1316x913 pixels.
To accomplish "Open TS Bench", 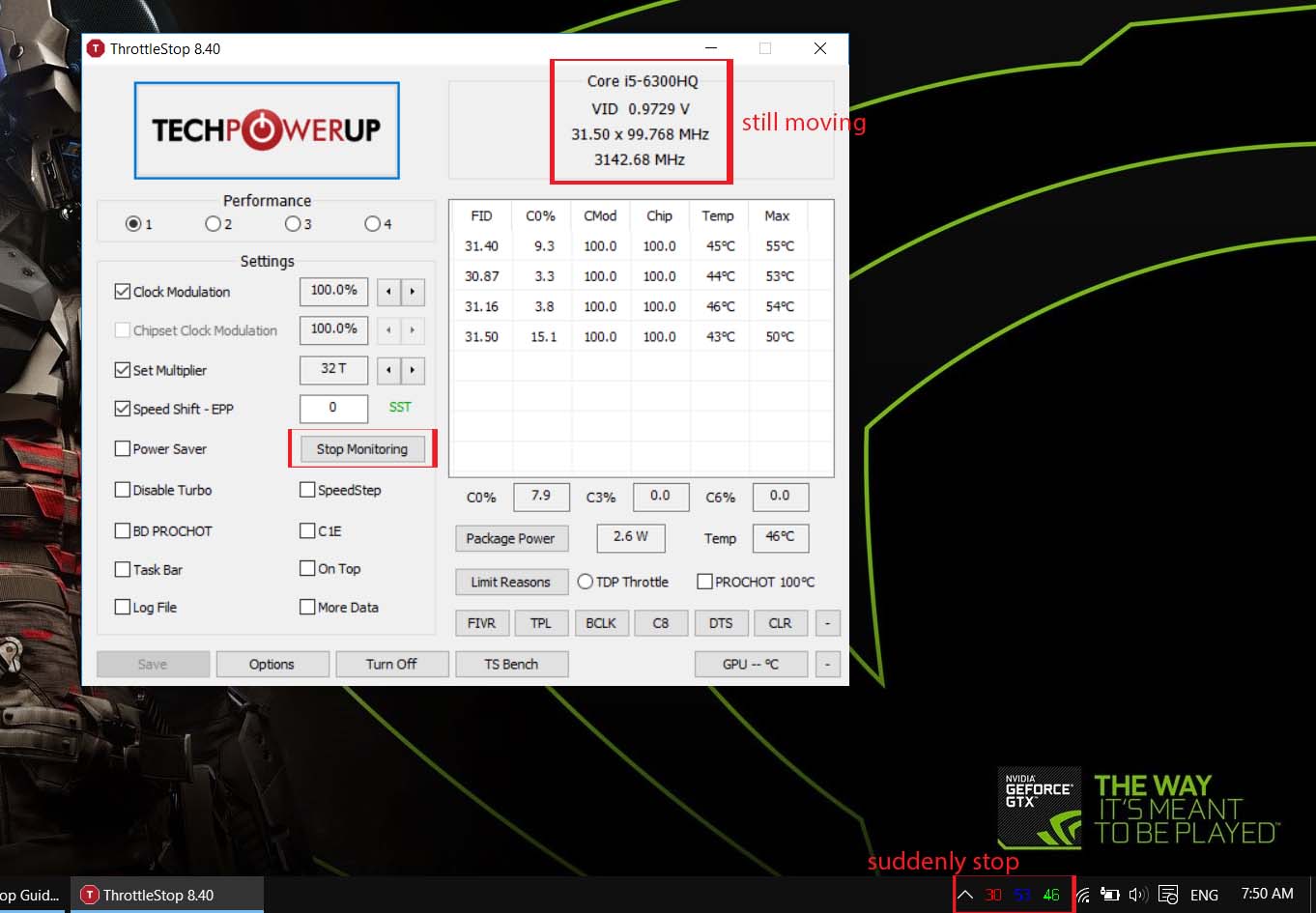I will (x=511, y=664).
